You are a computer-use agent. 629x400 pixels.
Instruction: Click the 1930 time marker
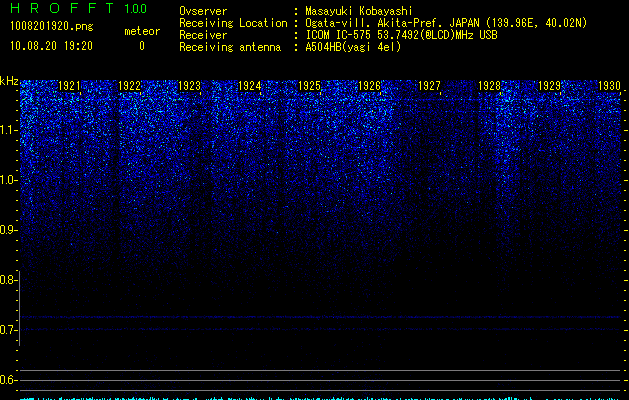[x=609, y=86]
